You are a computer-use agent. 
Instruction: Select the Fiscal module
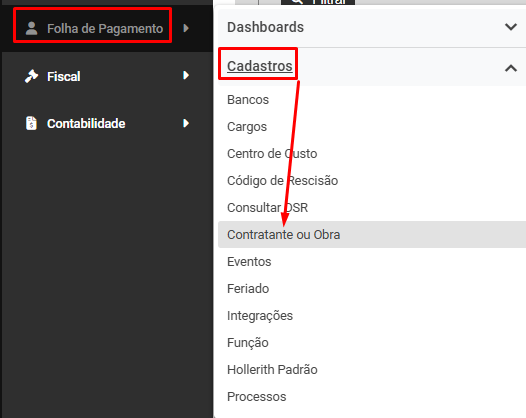point(64,76)
